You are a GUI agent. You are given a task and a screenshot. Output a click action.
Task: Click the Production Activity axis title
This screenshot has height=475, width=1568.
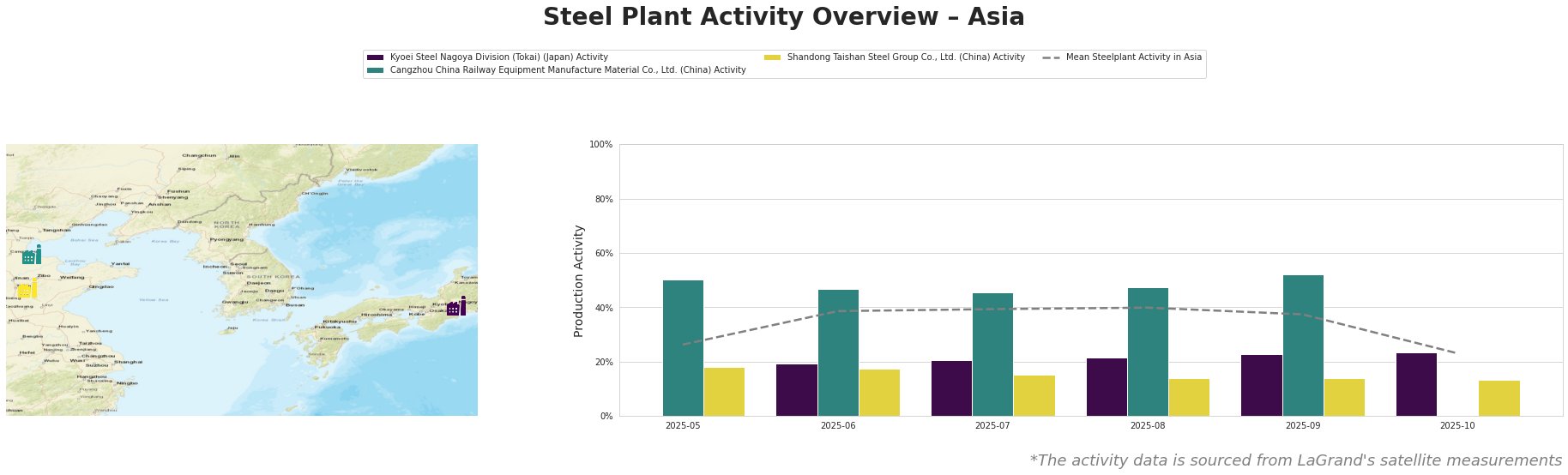(579, 280)
